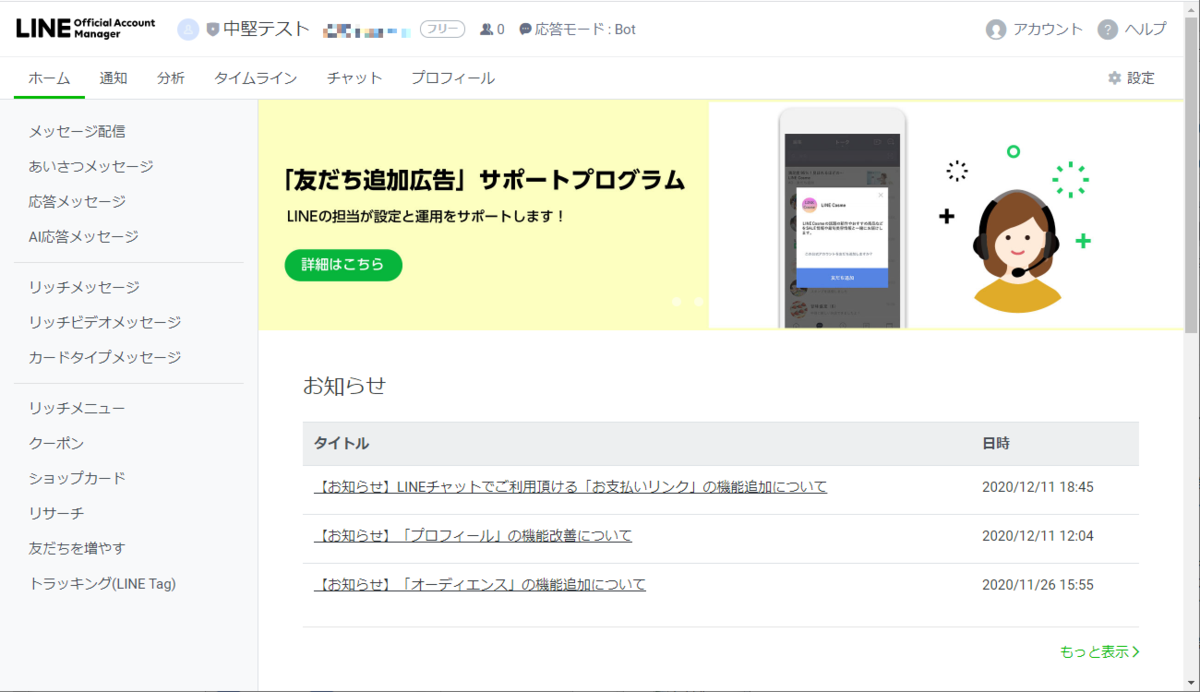1200x692 pixels.
Task: Click the タイトル column header
Action: (x=341, y=443)
